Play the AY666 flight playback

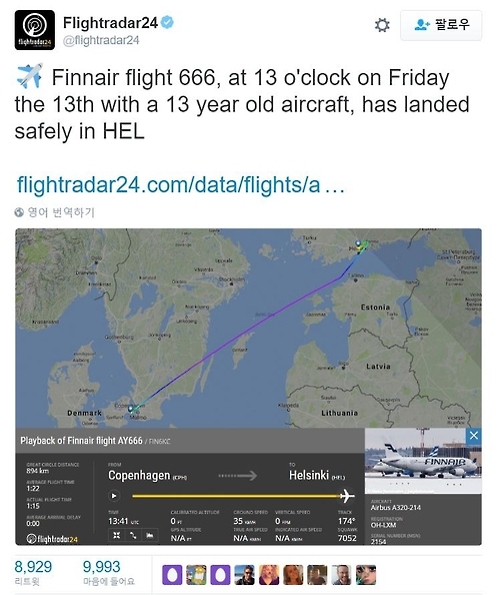coord(113,496)
